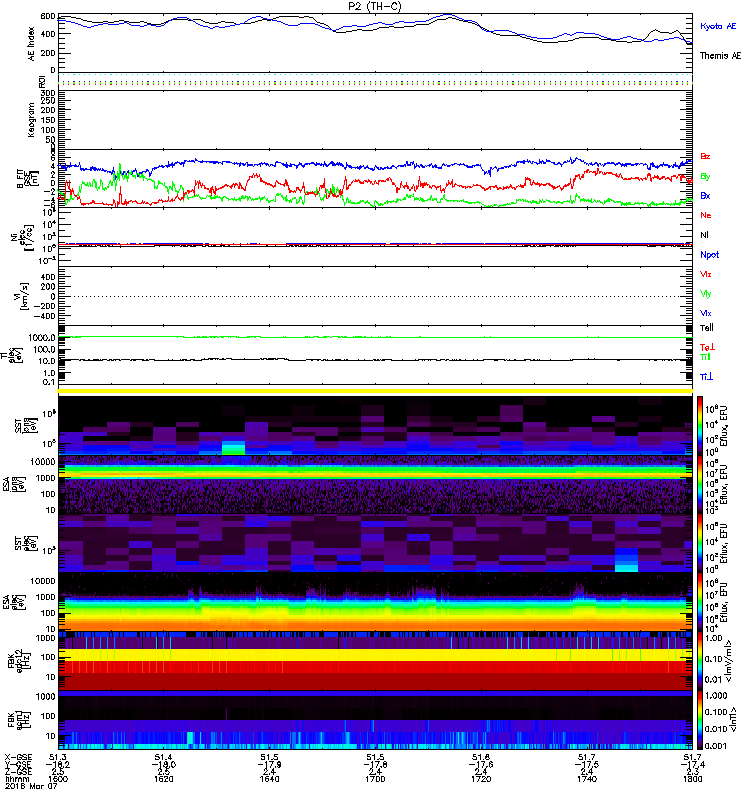750x800 pixels.
Task: Click the SST ion Eflux color bar
Action: tap(701, 426)
